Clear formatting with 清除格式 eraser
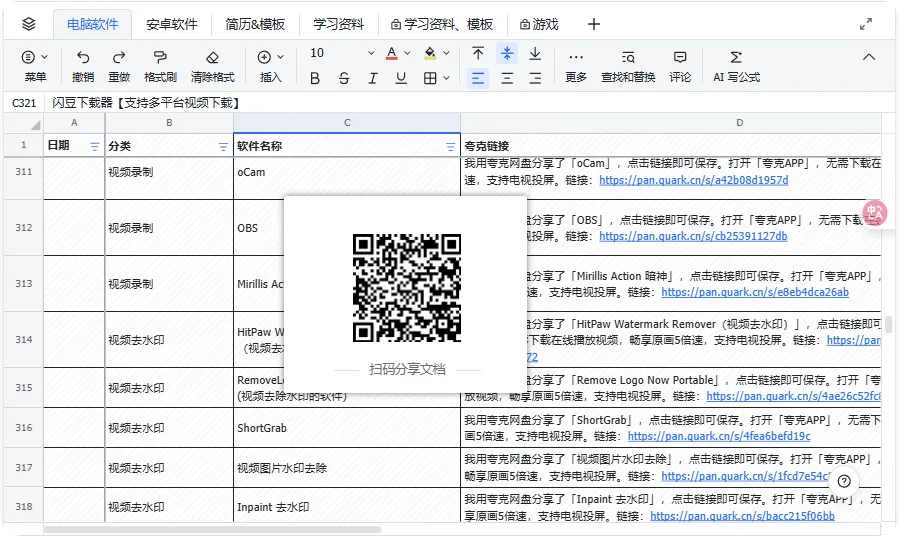This screenshot has width=899, height=536. point(212,57)
